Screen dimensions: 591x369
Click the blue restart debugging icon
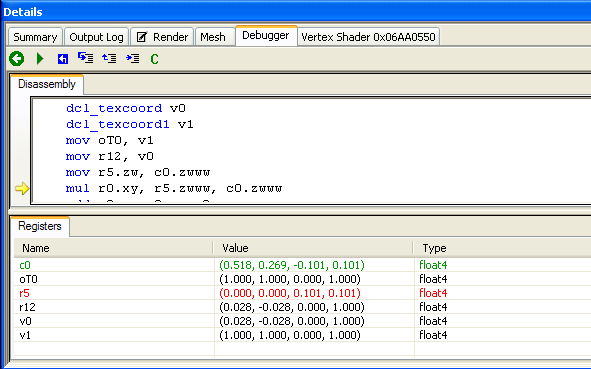(x=63, y=59)
